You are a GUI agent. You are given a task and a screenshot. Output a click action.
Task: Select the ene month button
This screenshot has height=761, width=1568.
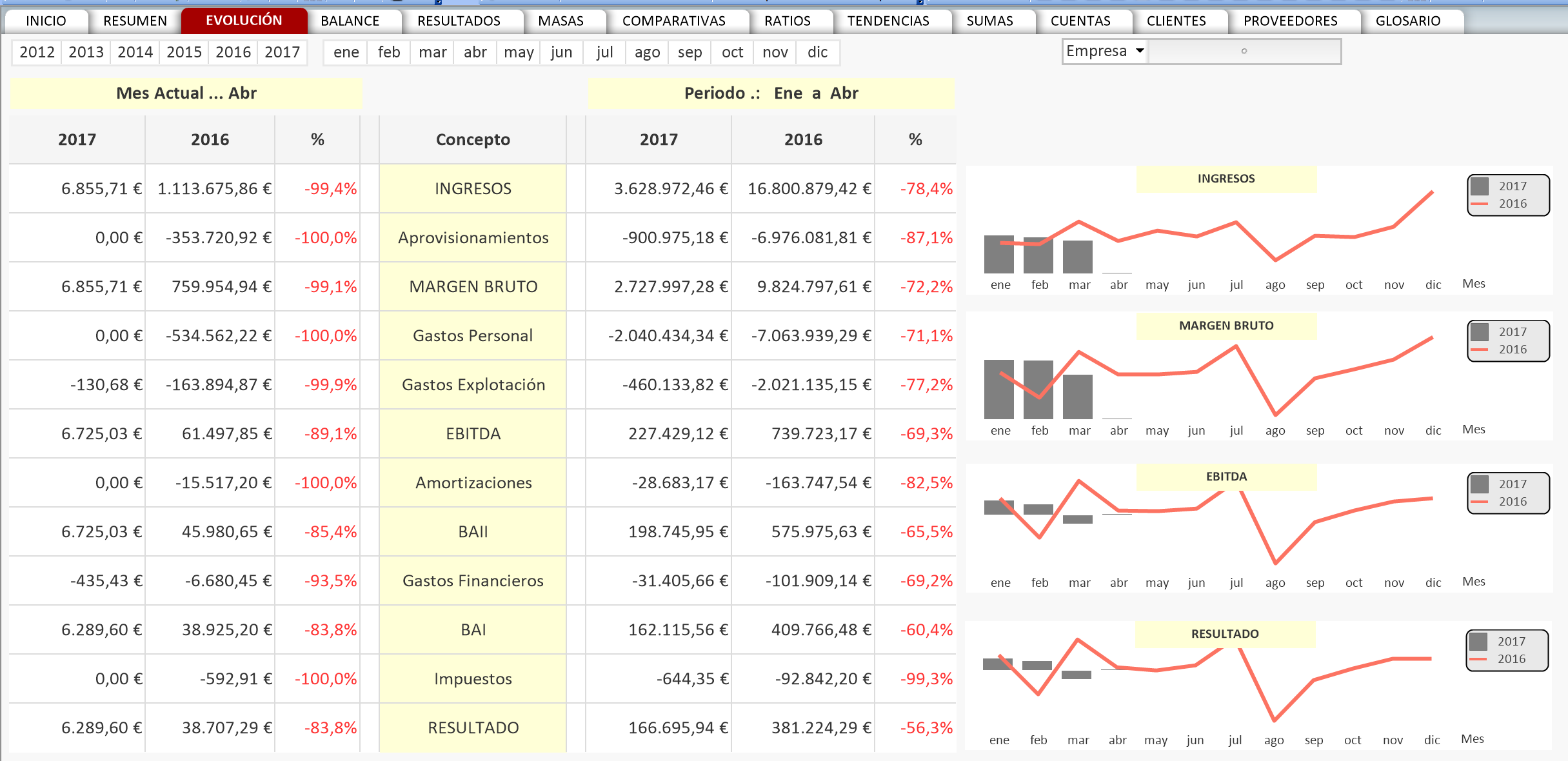(346, 52)
